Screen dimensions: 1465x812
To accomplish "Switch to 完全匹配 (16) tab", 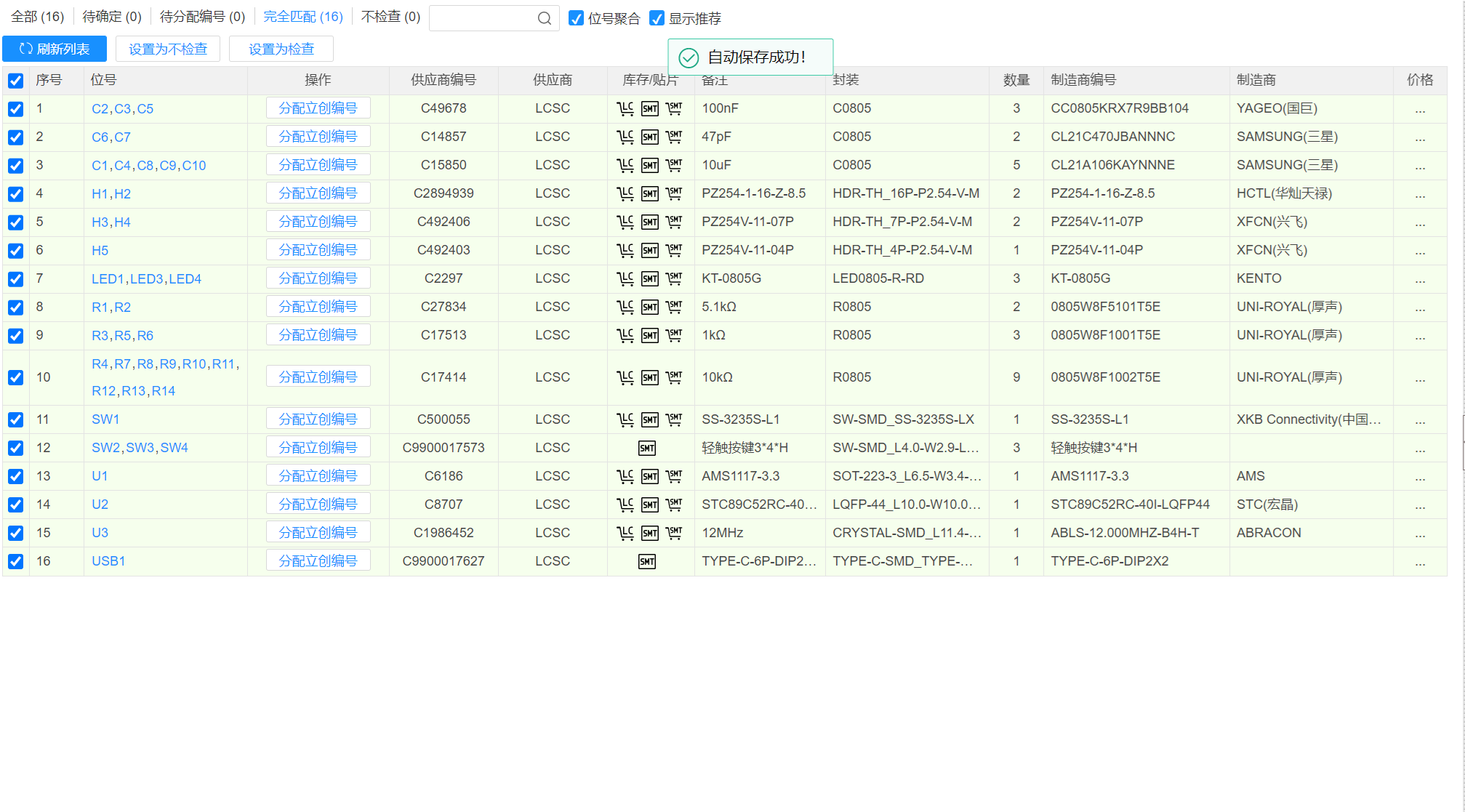I will click(302, 17).
